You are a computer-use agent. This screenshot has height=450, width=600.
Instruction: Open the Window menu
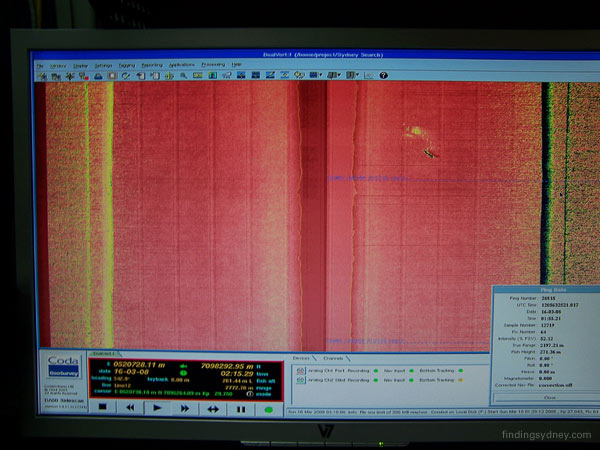(x=58, y=66)
